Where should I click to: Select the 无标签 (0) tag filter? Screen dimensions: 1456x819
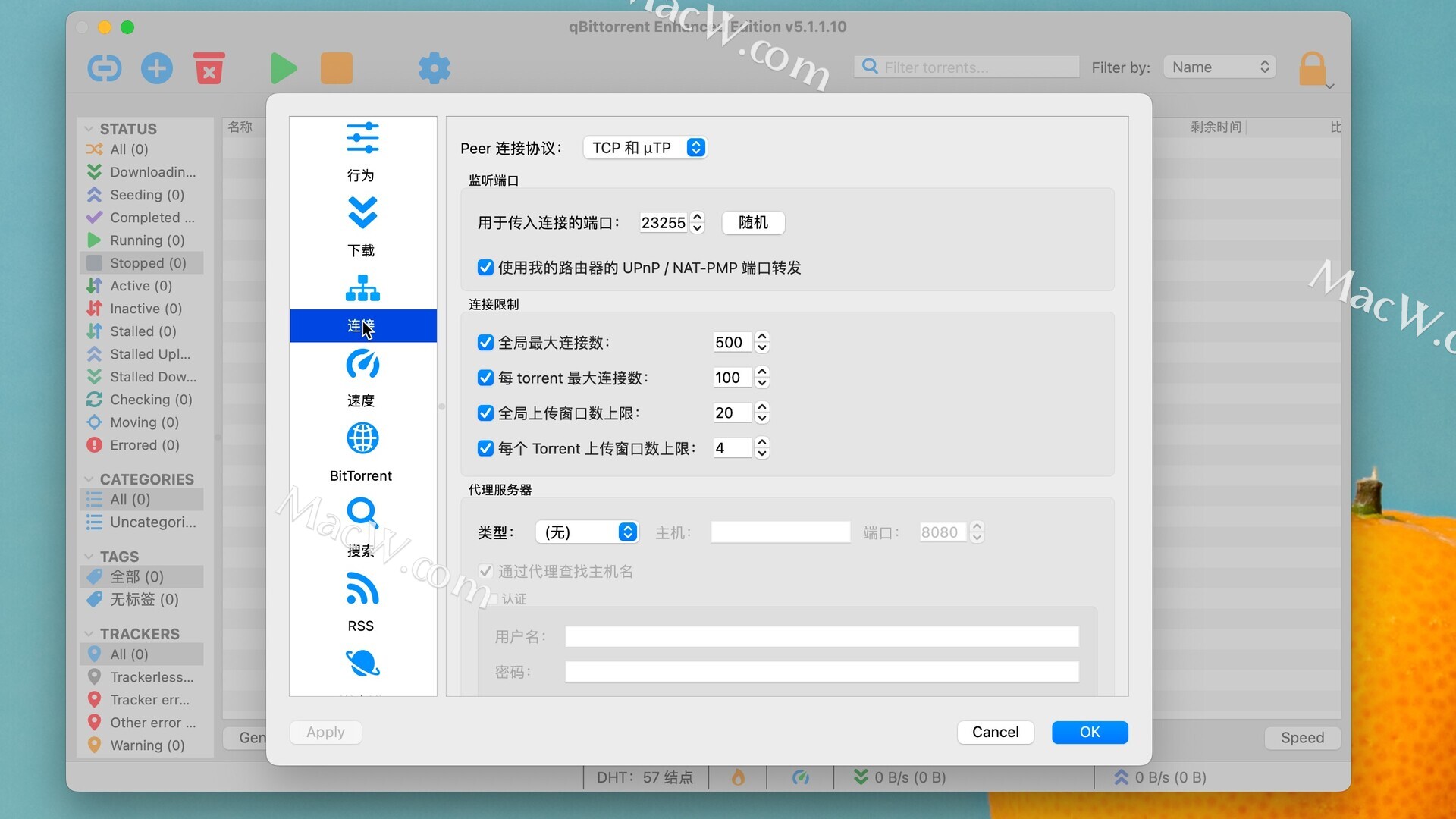(141, 600)
